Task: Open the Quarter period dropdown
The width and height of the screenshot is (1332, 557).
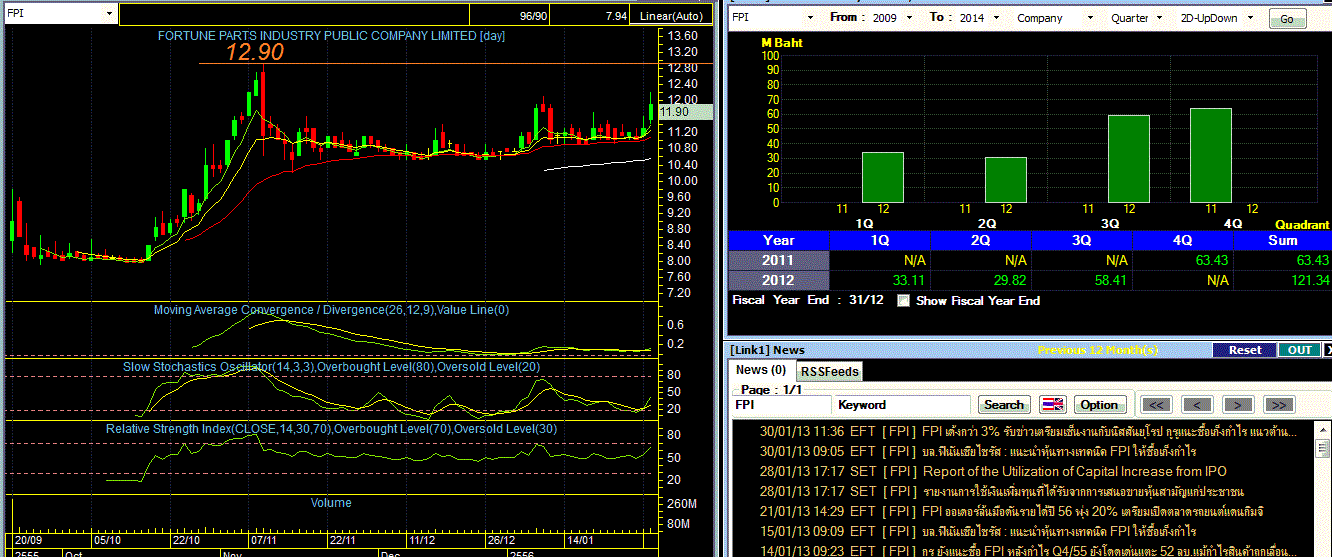Action: point(1159,18)
